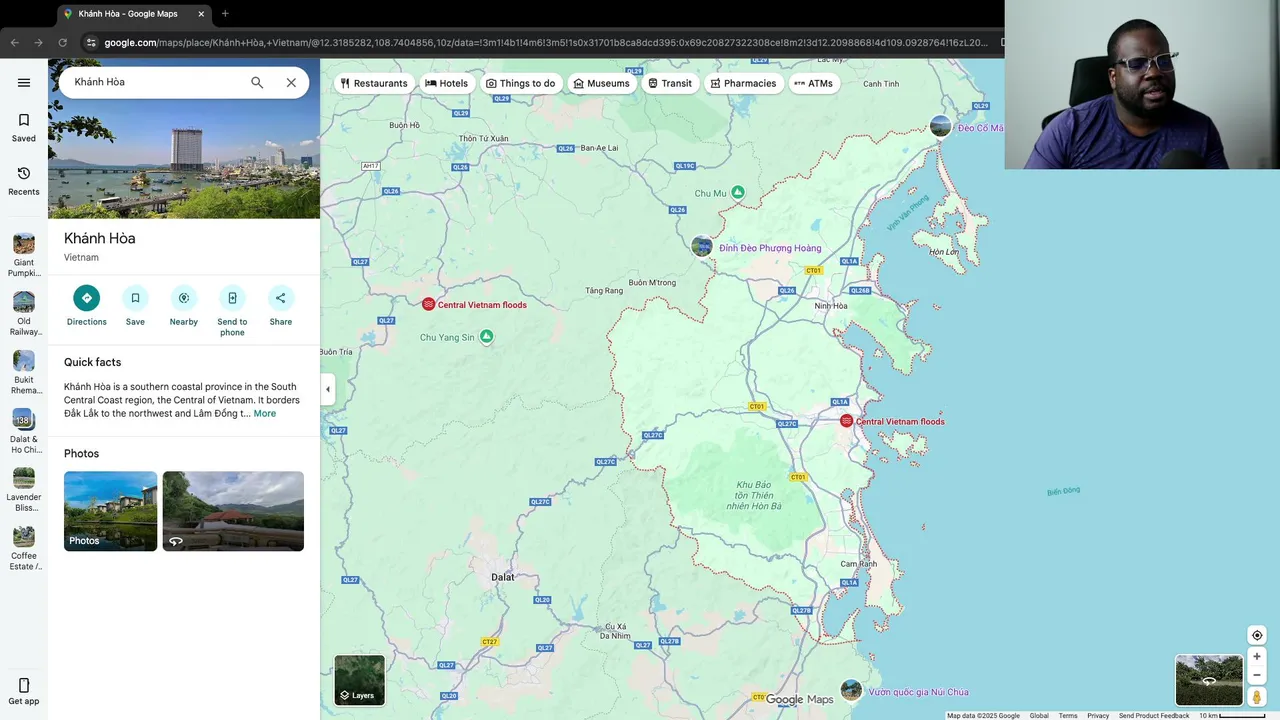This screenshot has height=720, width=1280.
Task: Click Chu Yang Sin mountain marker
Action: pyautogui.click(x=486, y=337)
